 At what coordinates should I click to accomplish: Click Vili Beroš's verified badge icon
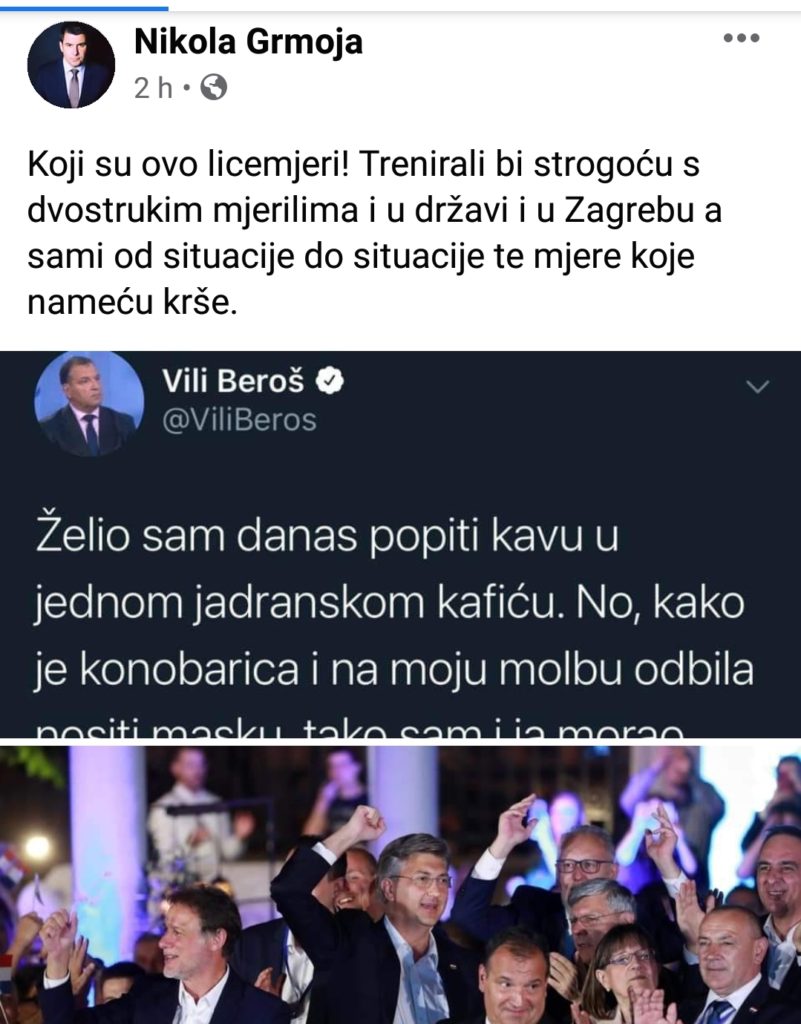(330, 381)
